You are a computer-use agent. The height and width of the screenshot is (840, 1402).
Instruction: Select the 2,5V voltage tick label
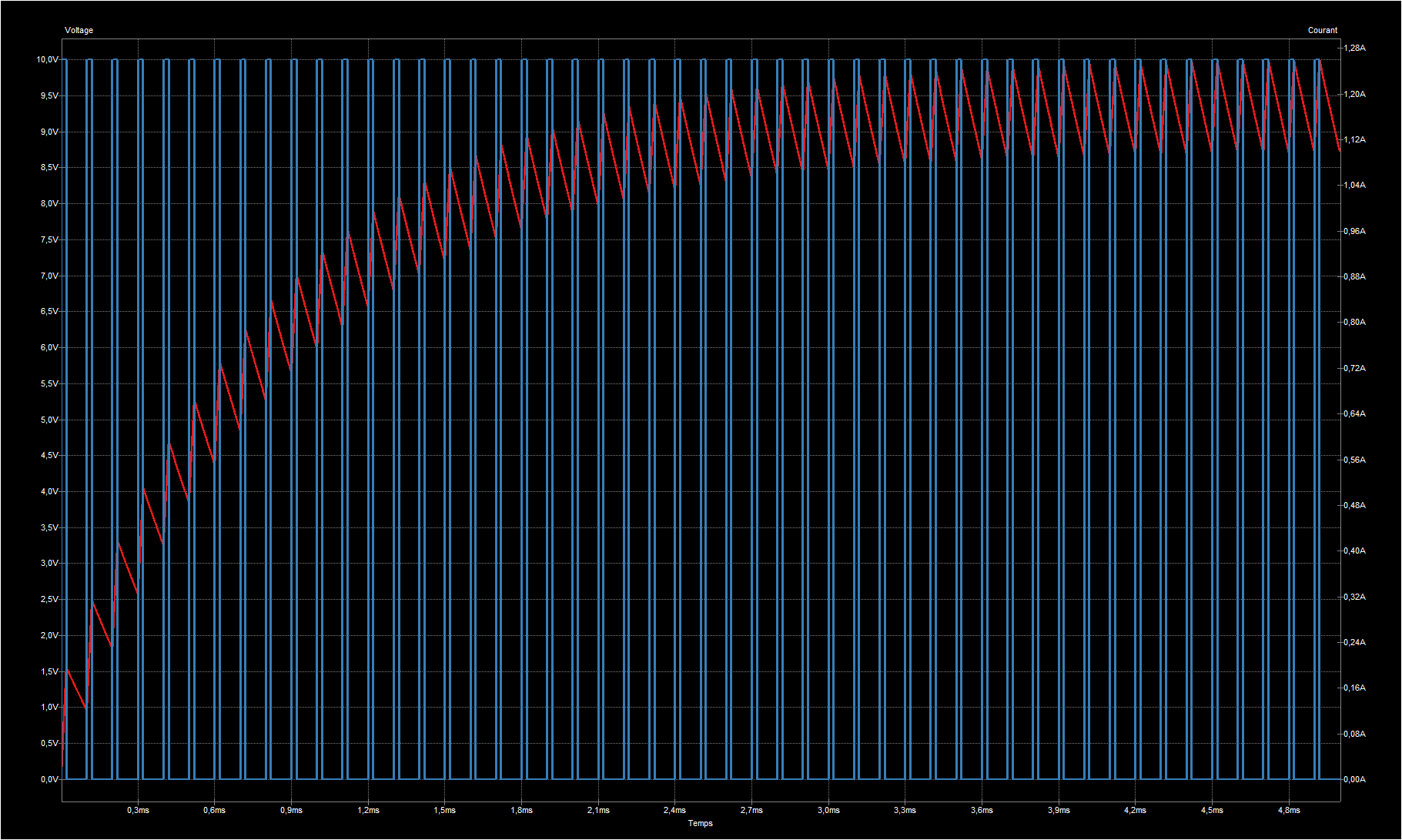pos(49,599)
